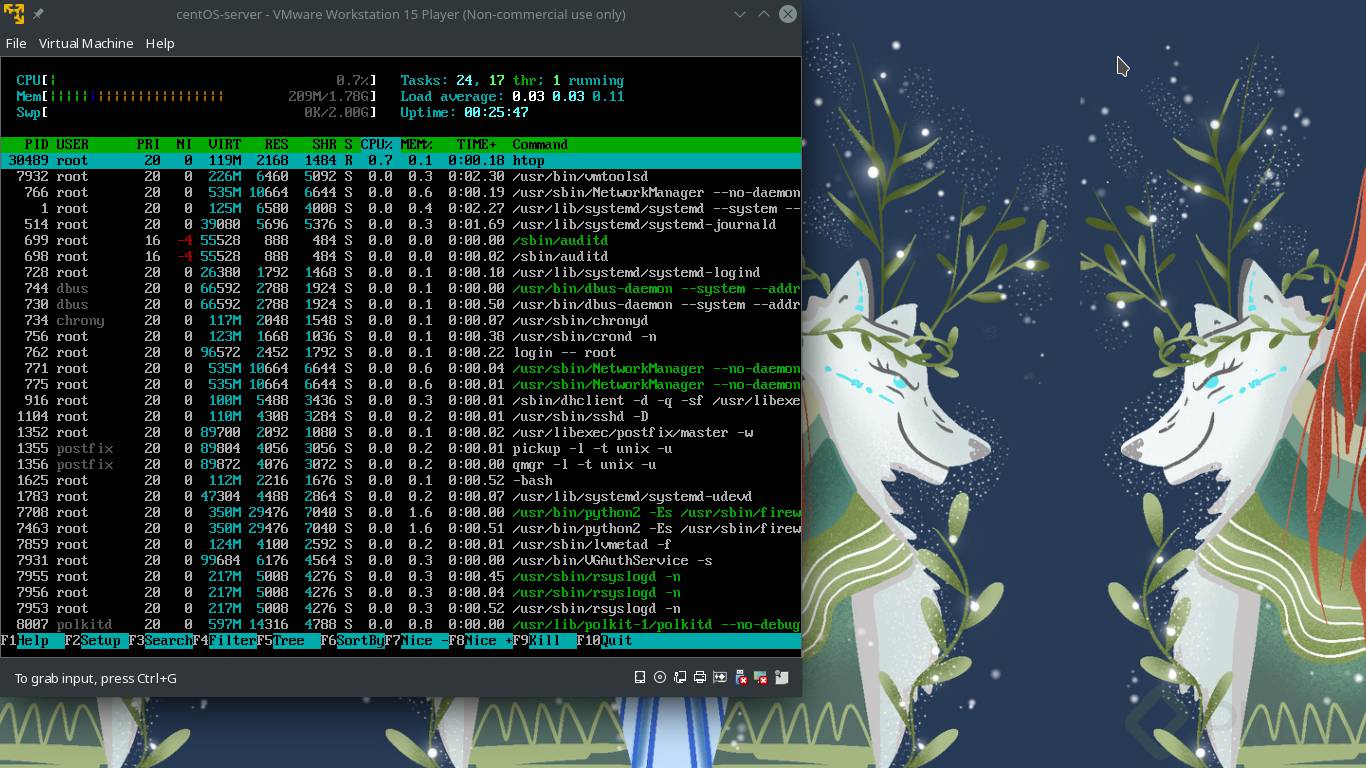The height and width of the screenshot is (768, 1366).
Task: Sort by the SHR column header
Action: (324, 145)
